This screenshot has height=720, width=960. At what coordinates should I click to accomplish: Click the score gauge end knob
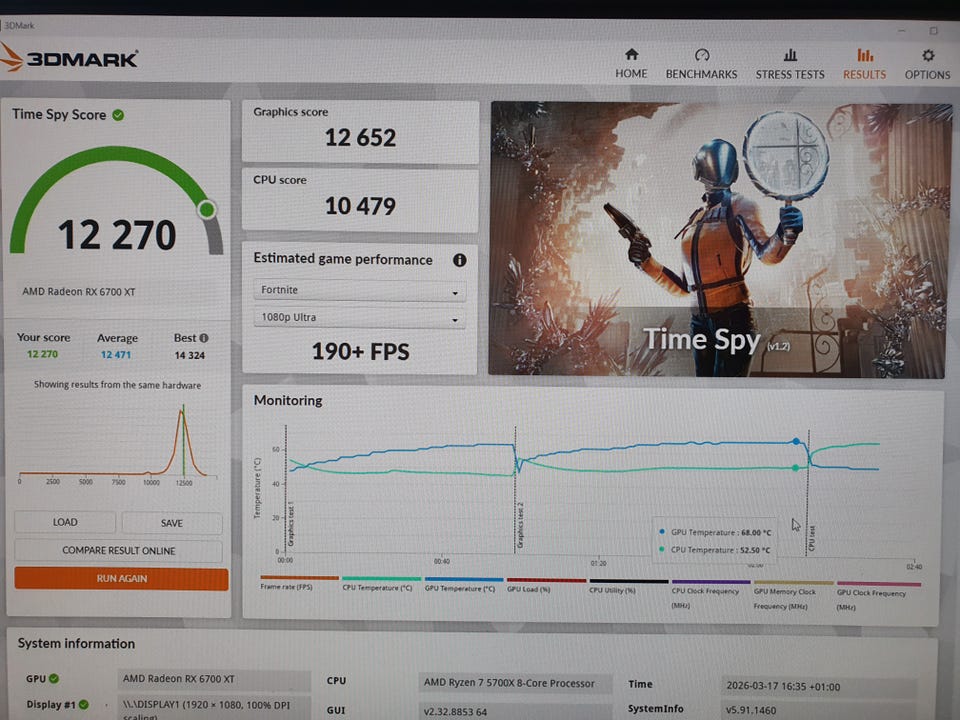tap(207, 209)
